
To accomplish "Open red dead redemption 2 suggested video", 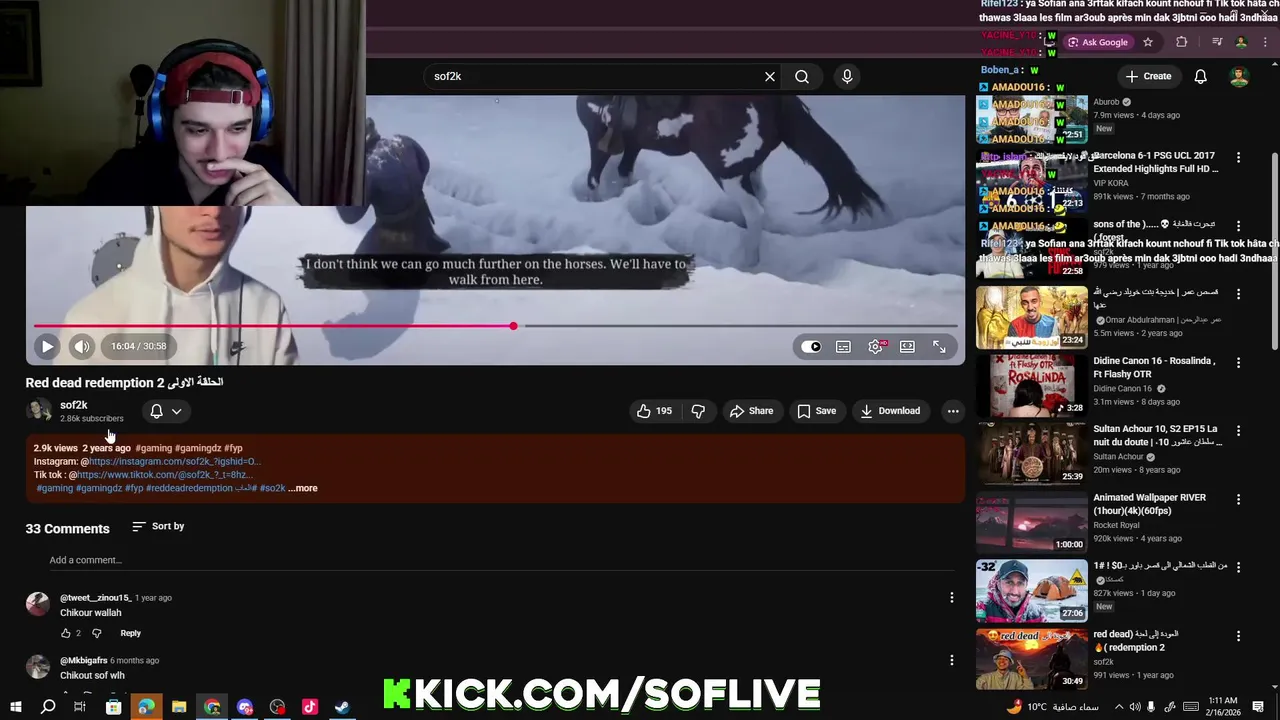I will click(x=1032, y=659).
